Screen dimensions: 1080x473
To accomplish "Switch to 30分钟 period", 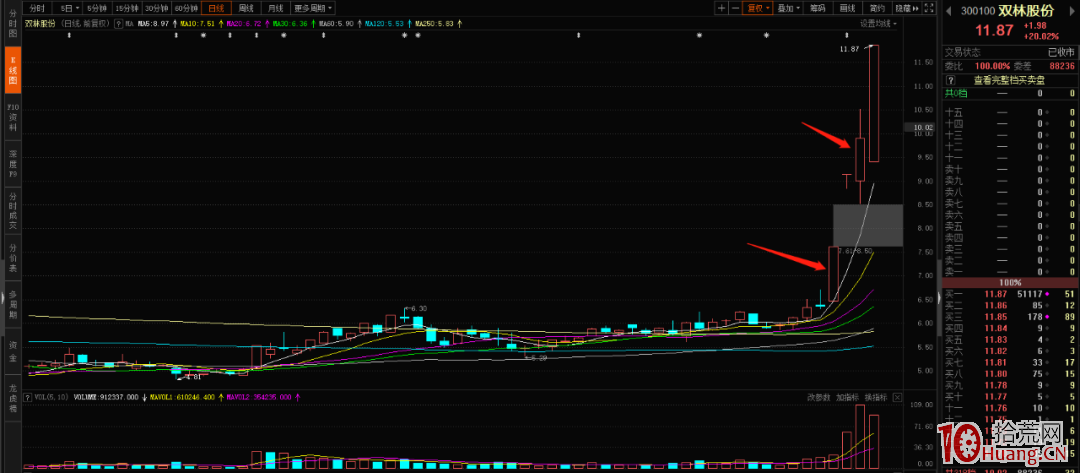I will [x=156, y=8].
